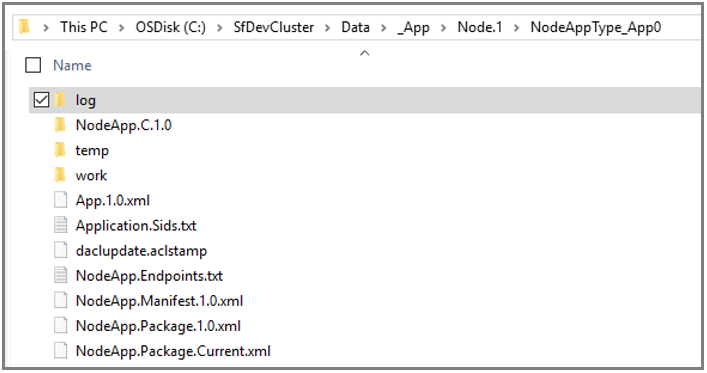This screenshot has height=373, width=707.
Task: Select the temp folder icon
Action: pyautogui.click(x=60, y=150)
